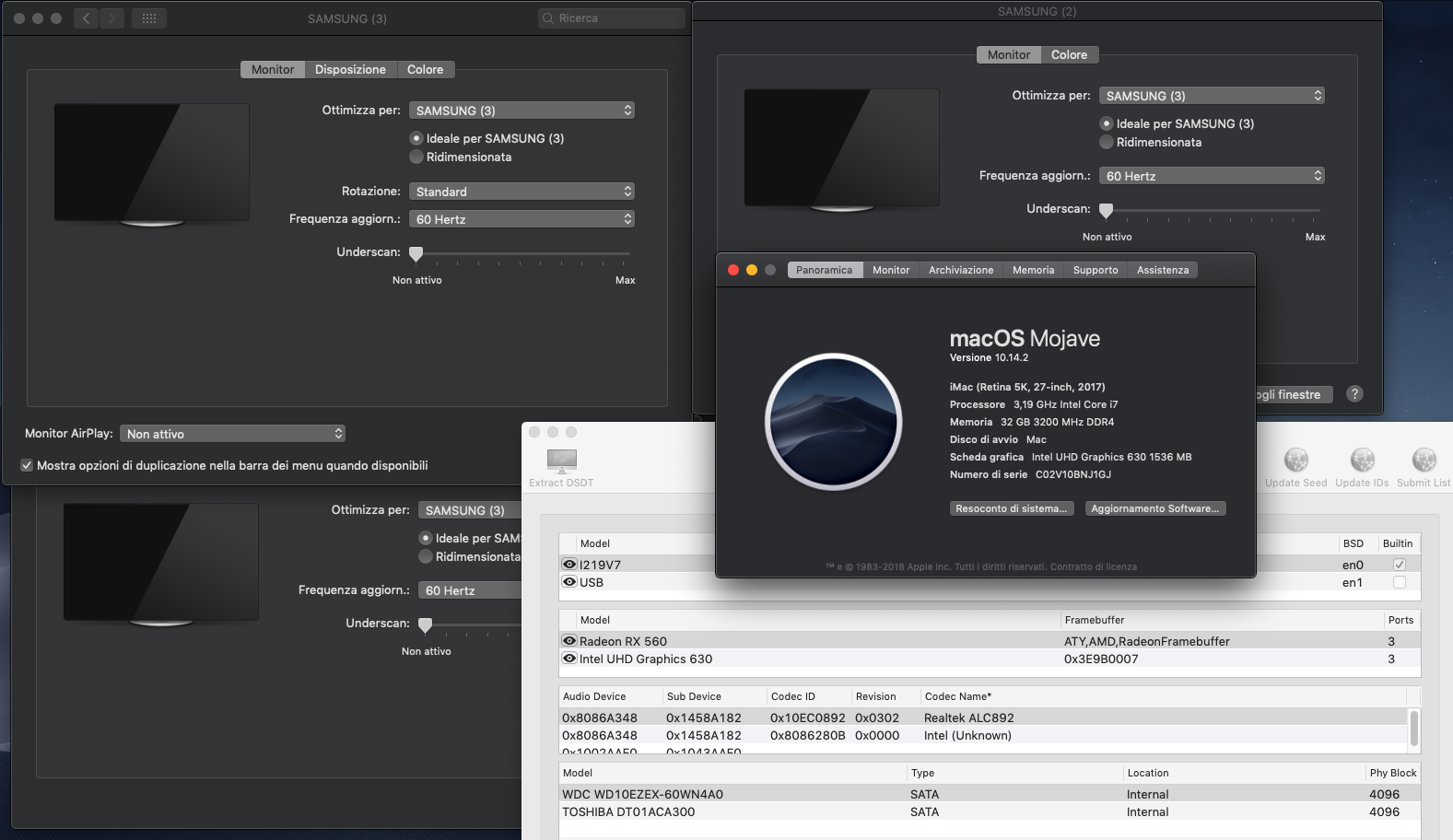
Task: Click the audio device table scrollbar
Action: click(x=1413, y=729)
